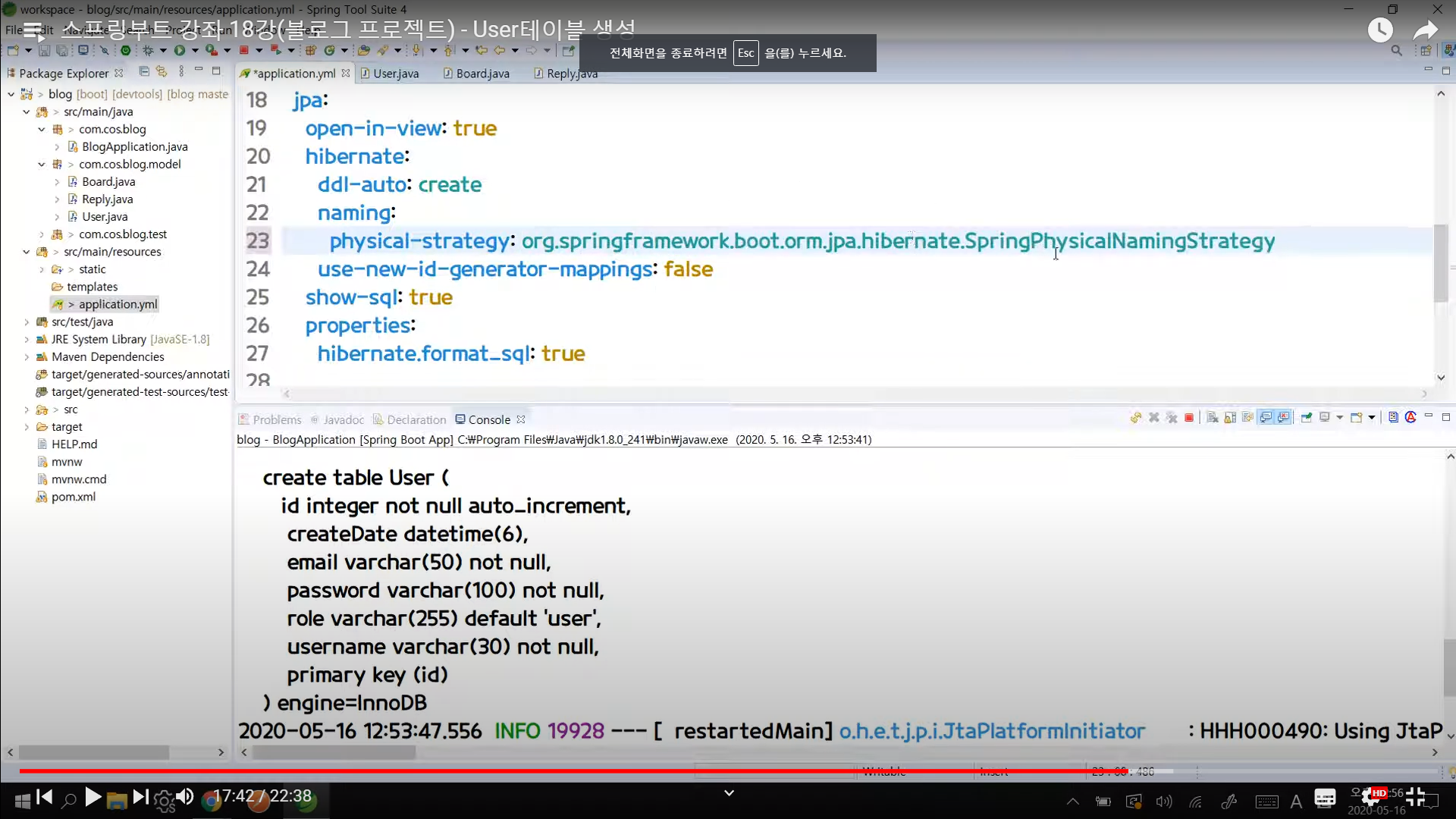
Task: Click the Last Edit Location arrow icon
Action: [482, 51]
